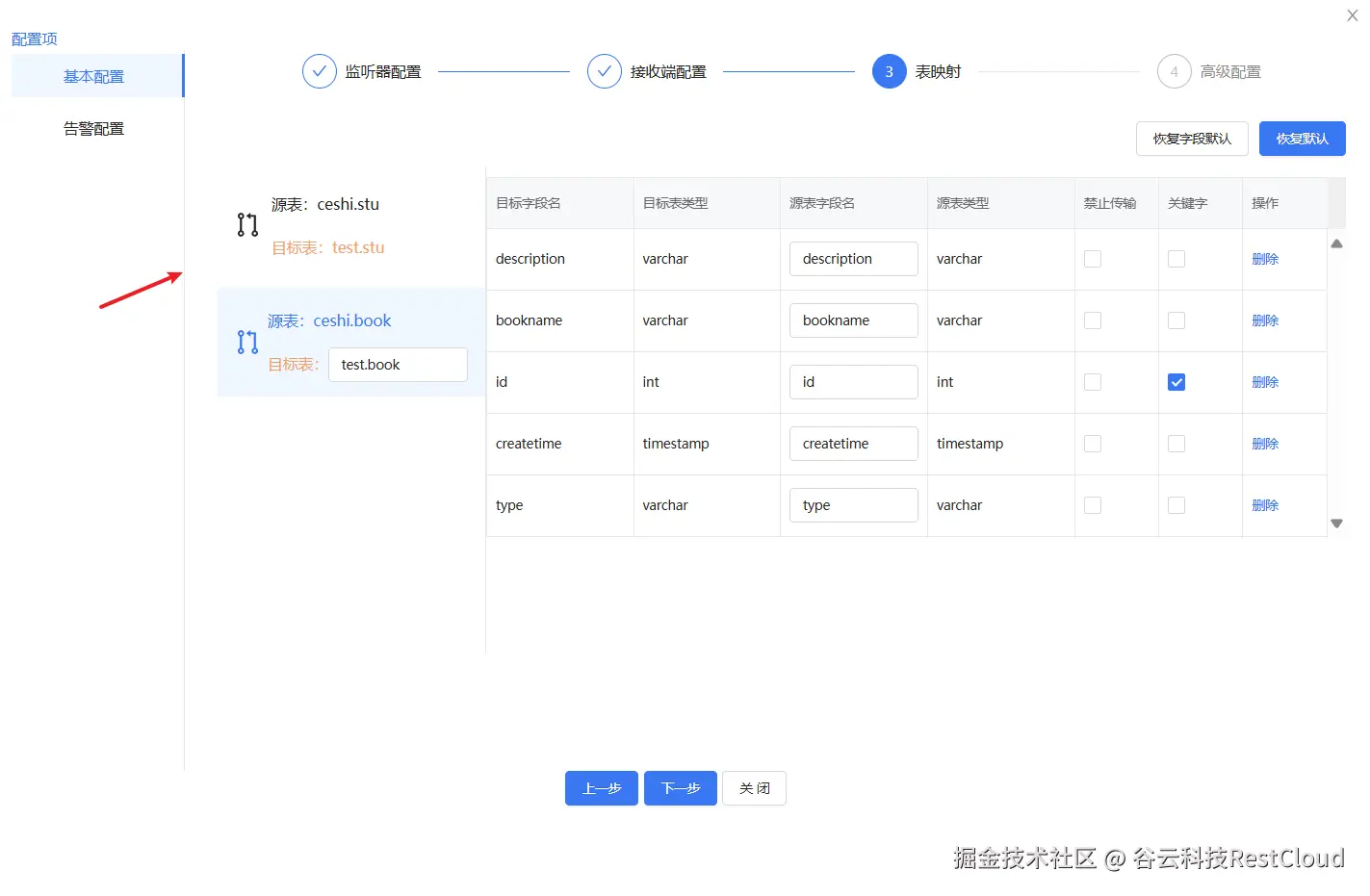The image size is (1370, 896).
Task: Edit source field input containing id
Action: [854, 382]
